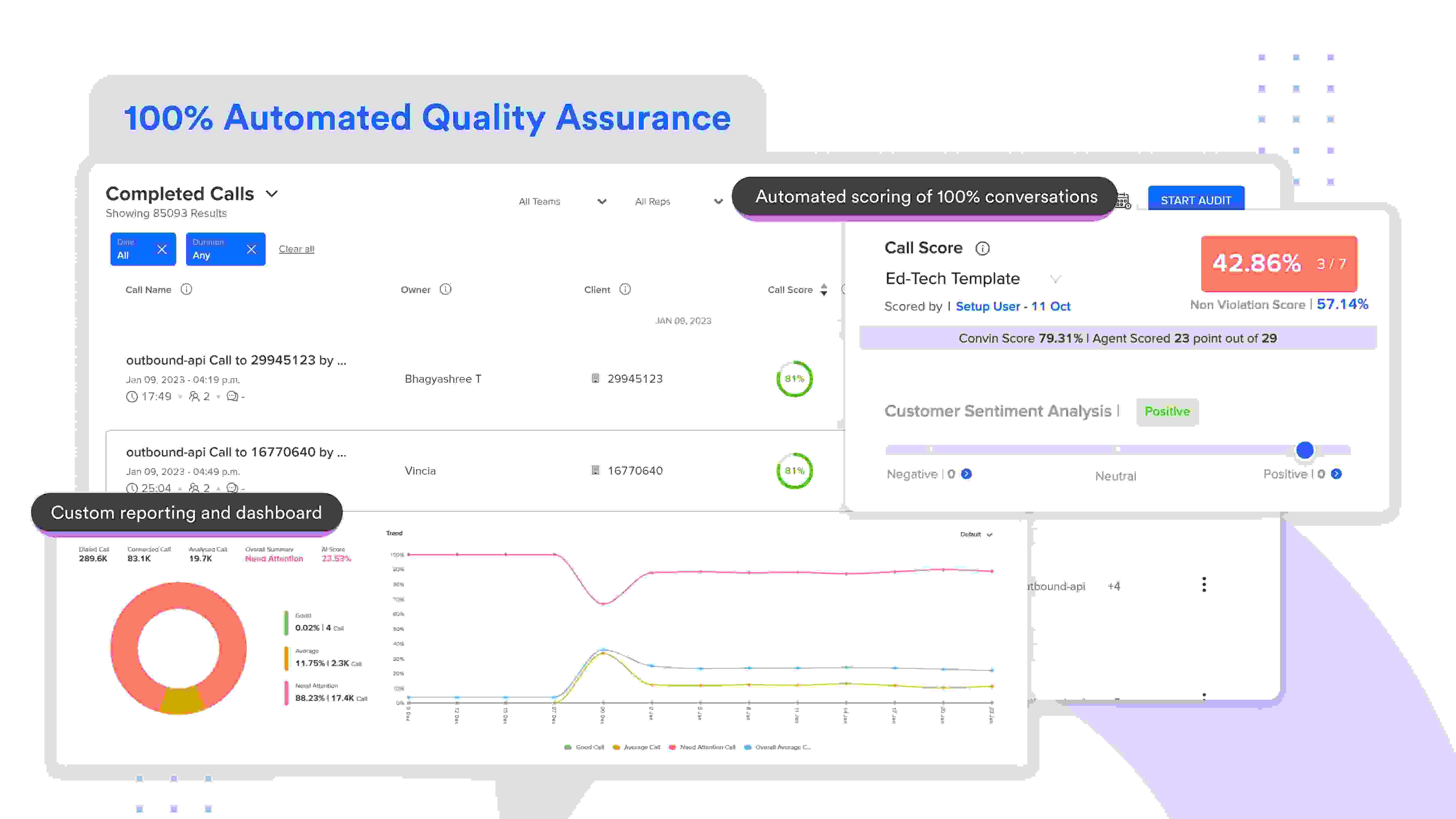1456x819 pixels.
Task: Click the START AUDIT button
Action: [1196, 199]
